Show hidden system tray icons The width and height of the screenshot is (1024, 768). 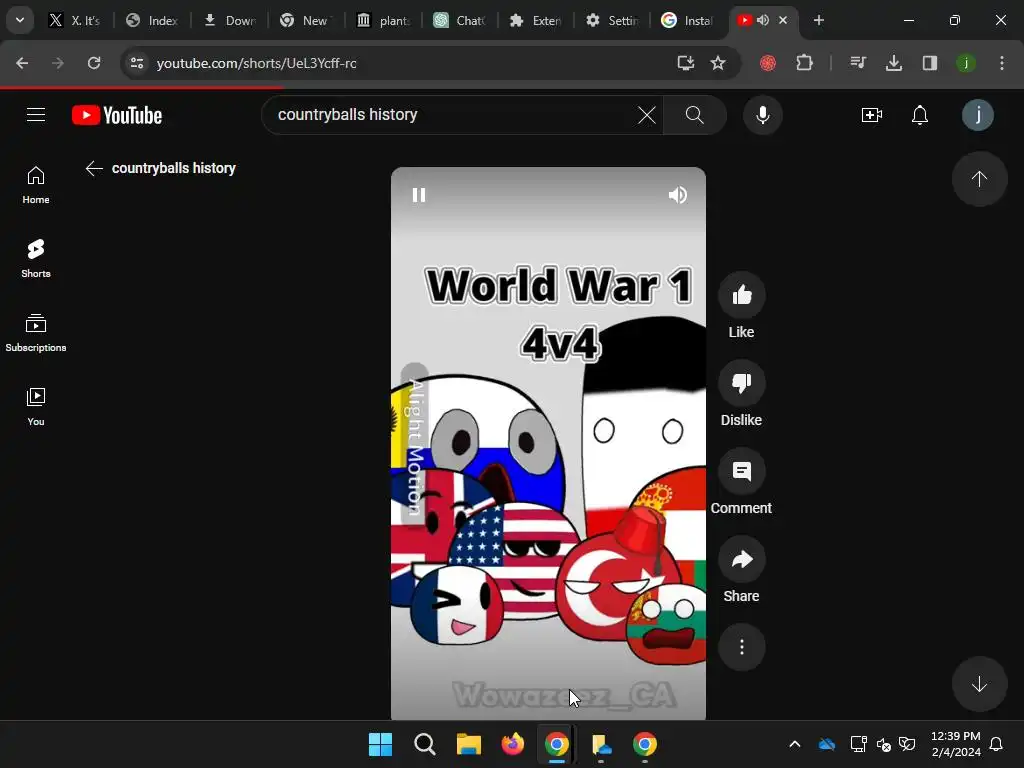point(795,744)
